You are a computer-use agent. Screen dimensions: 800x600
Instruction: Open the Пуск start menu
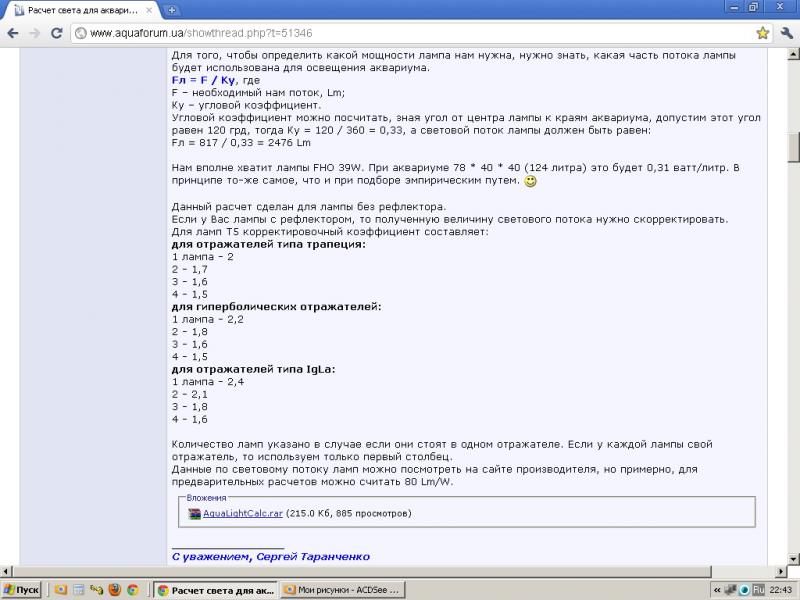(21, 590)
